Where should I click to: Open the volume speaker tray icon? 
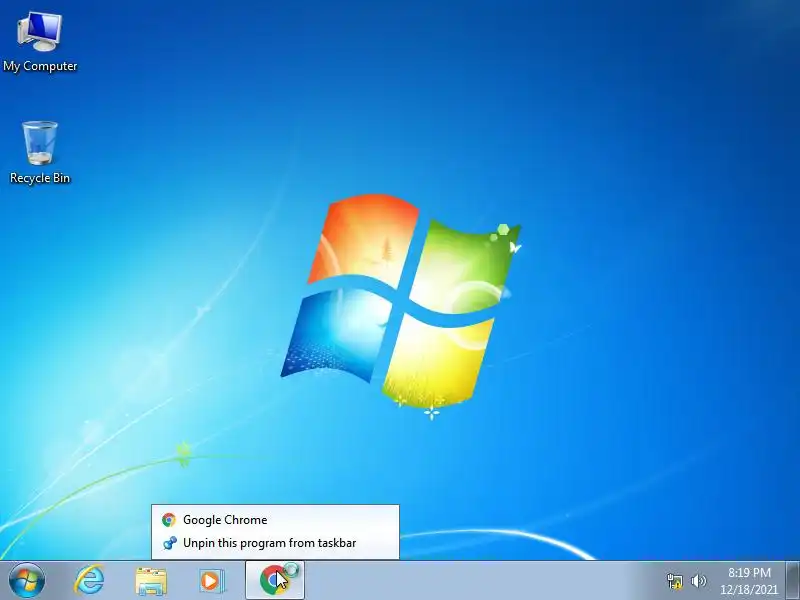698,581
